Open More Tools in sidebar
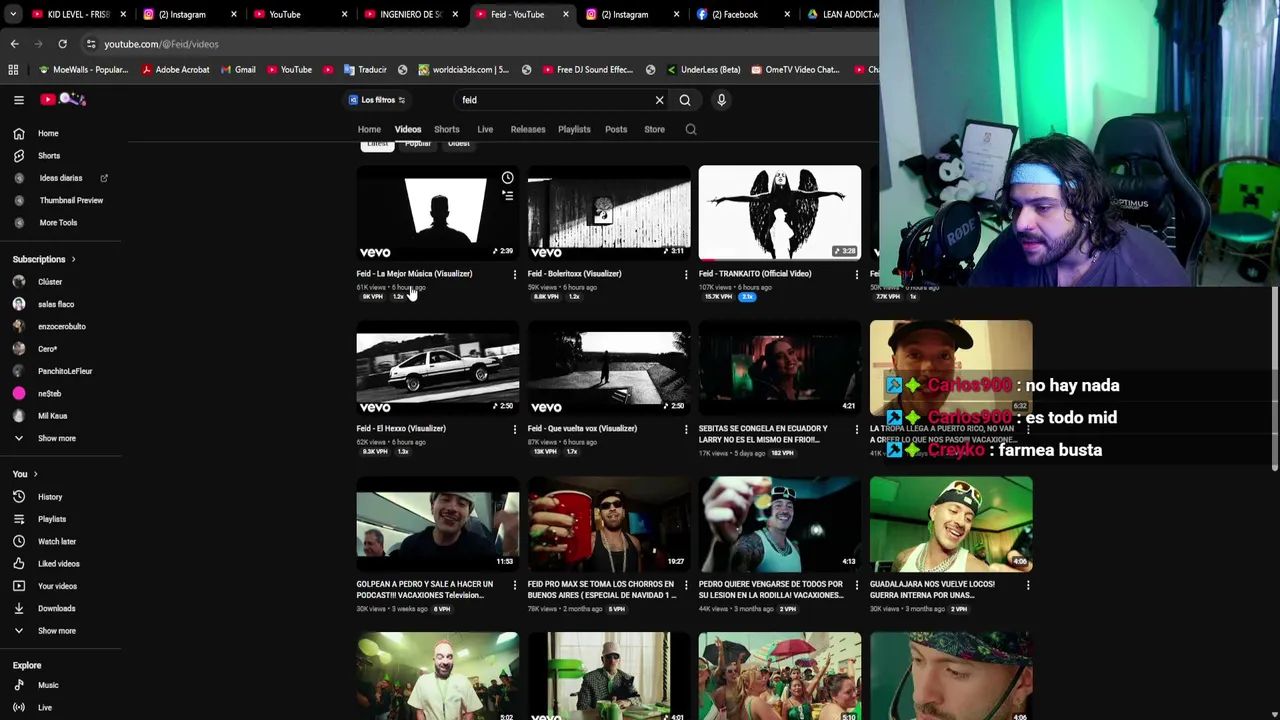 click(x=60, y=222)
